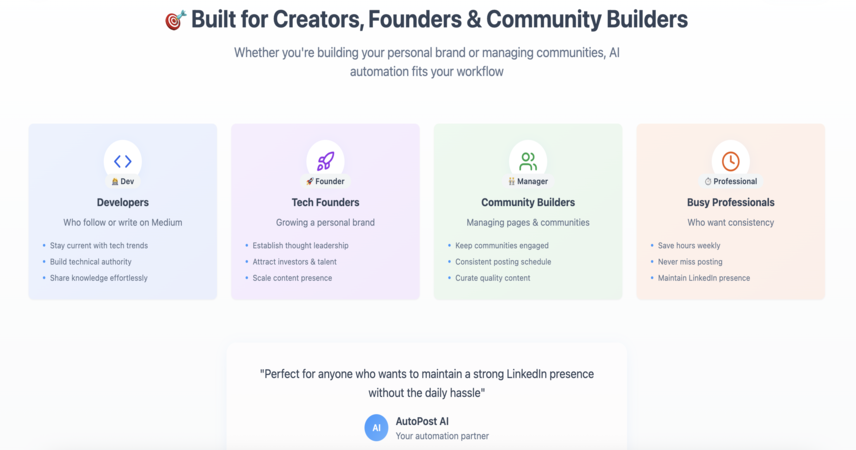This screenshot has width=856, height=450.
Task: Click the orange clock icon
Action: pos(730,161)
